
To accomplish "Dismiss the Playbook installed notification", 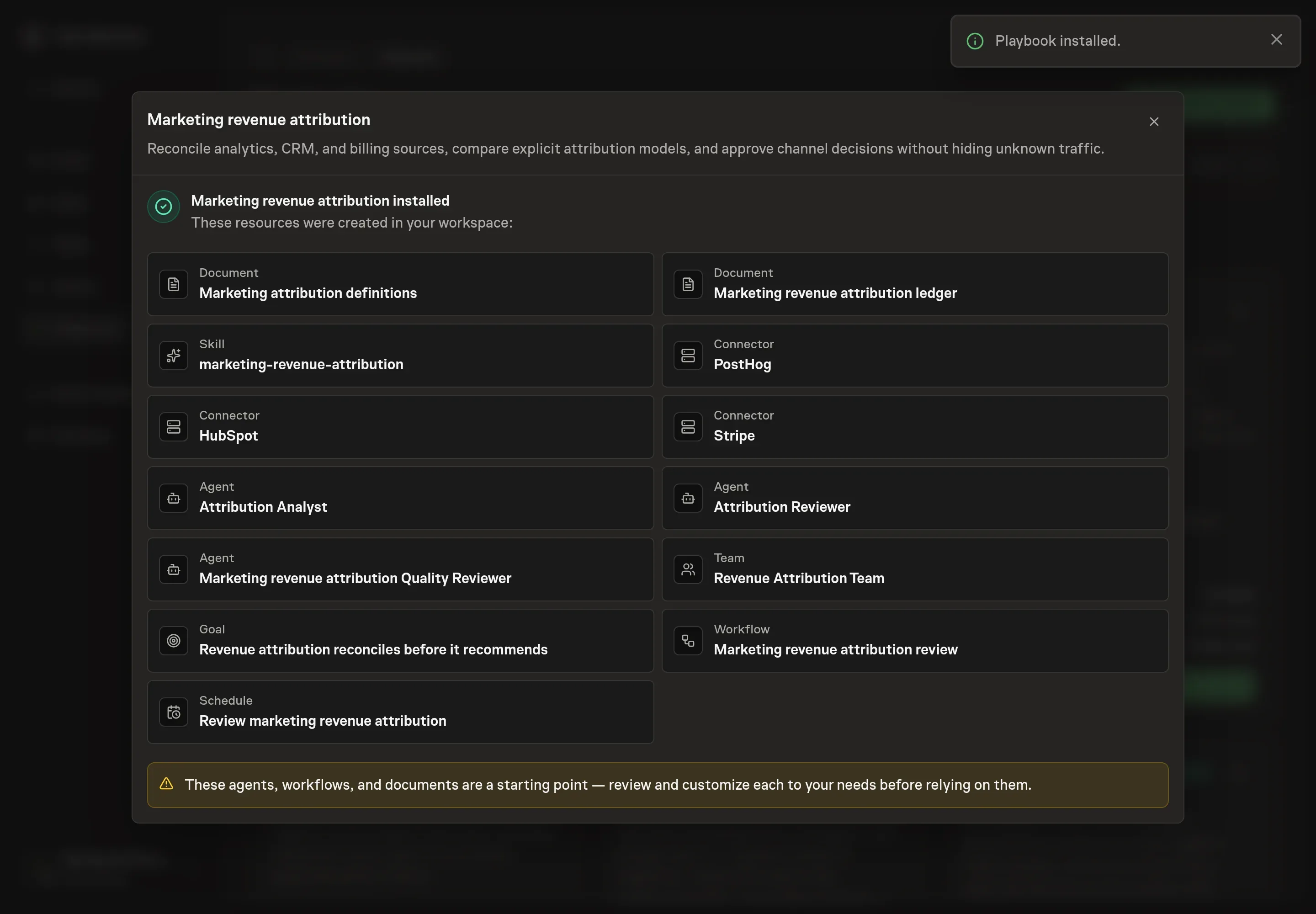I will pos(1277,39).
